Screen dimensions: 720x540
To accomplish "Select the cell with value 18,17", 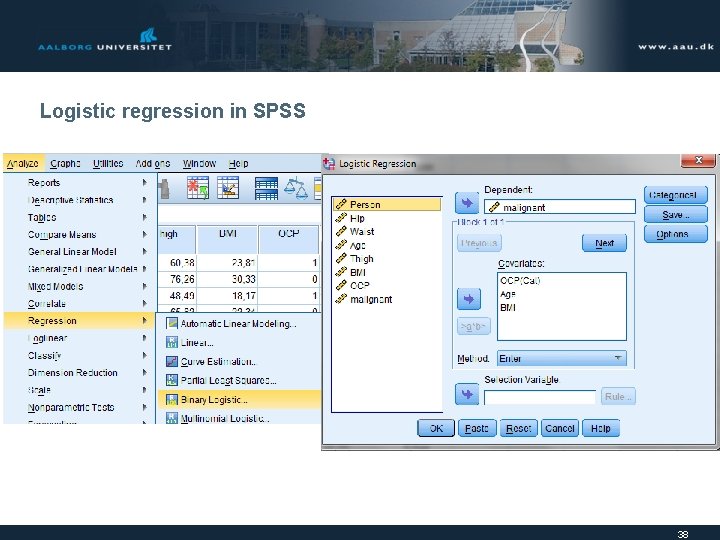I will (x=227, y=296).
